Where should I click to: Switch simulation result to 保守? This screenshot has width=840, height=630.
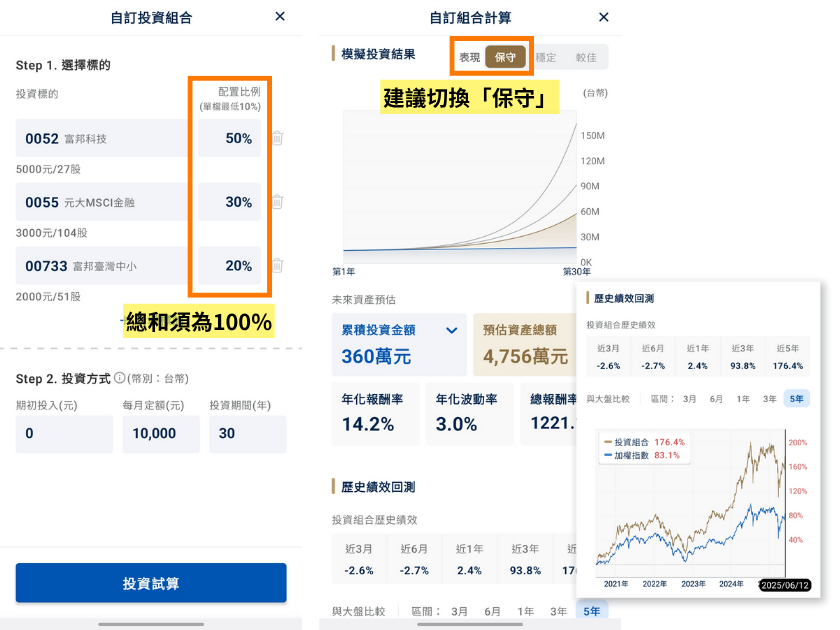tap(505, 57)
